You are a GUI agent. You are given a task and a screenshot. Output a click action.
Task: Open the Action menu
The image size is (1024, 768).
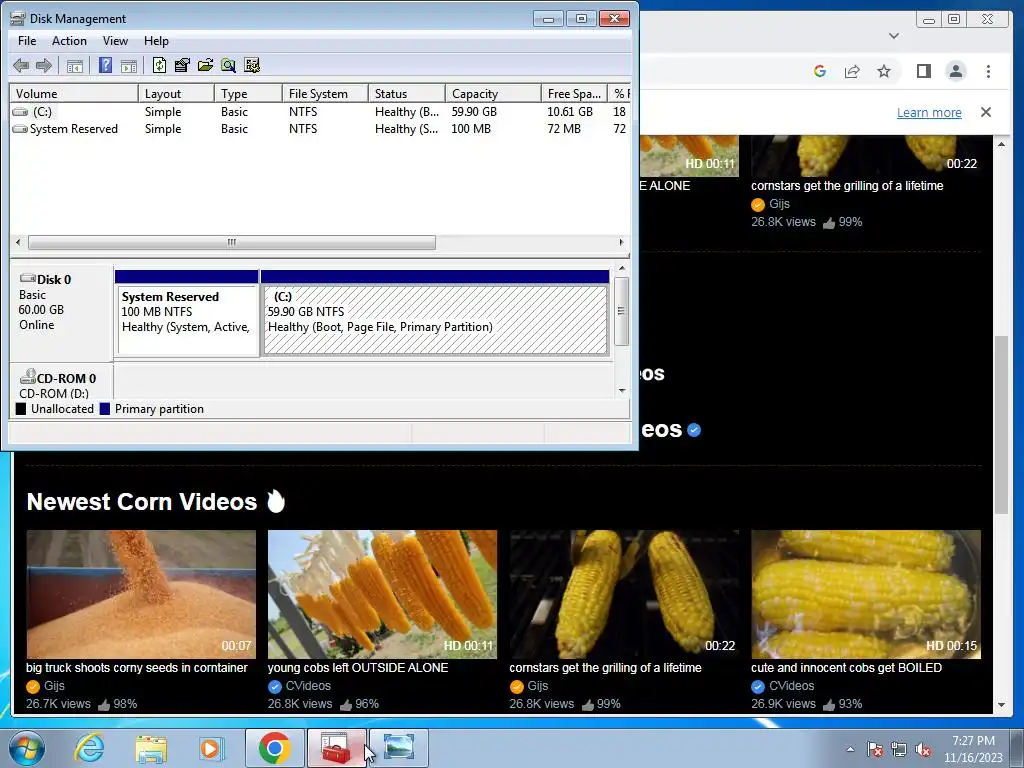[69, 40]
